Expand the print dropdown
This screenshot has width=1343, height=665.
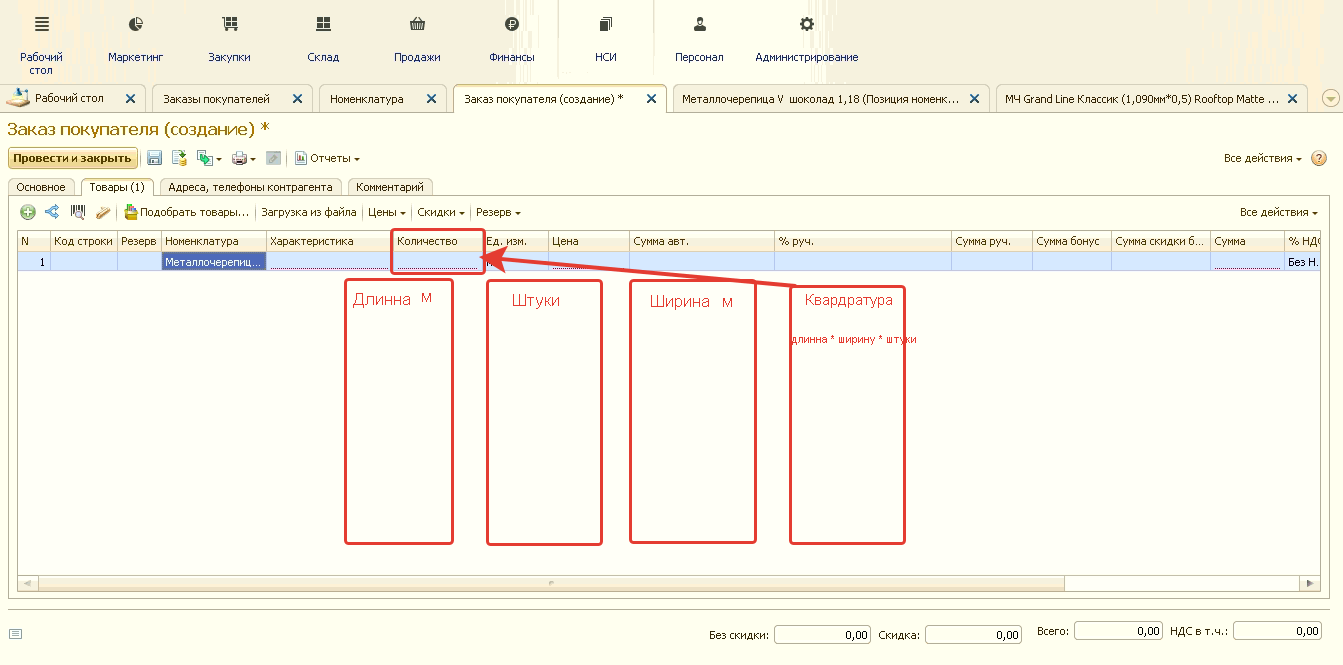pos(244,158)
